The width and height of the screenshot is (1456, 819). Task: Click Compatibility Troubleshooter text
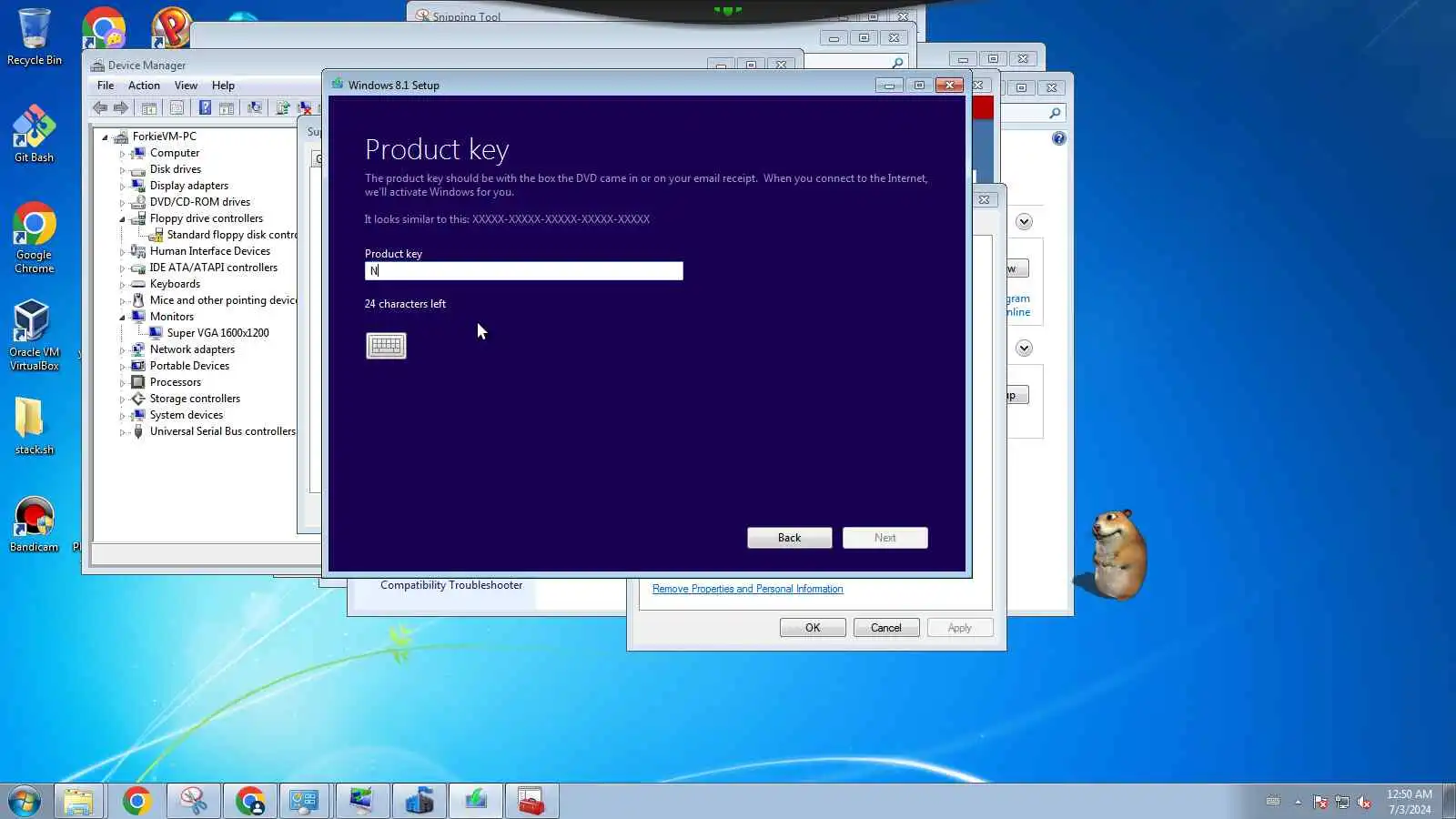tap(451, 585)
